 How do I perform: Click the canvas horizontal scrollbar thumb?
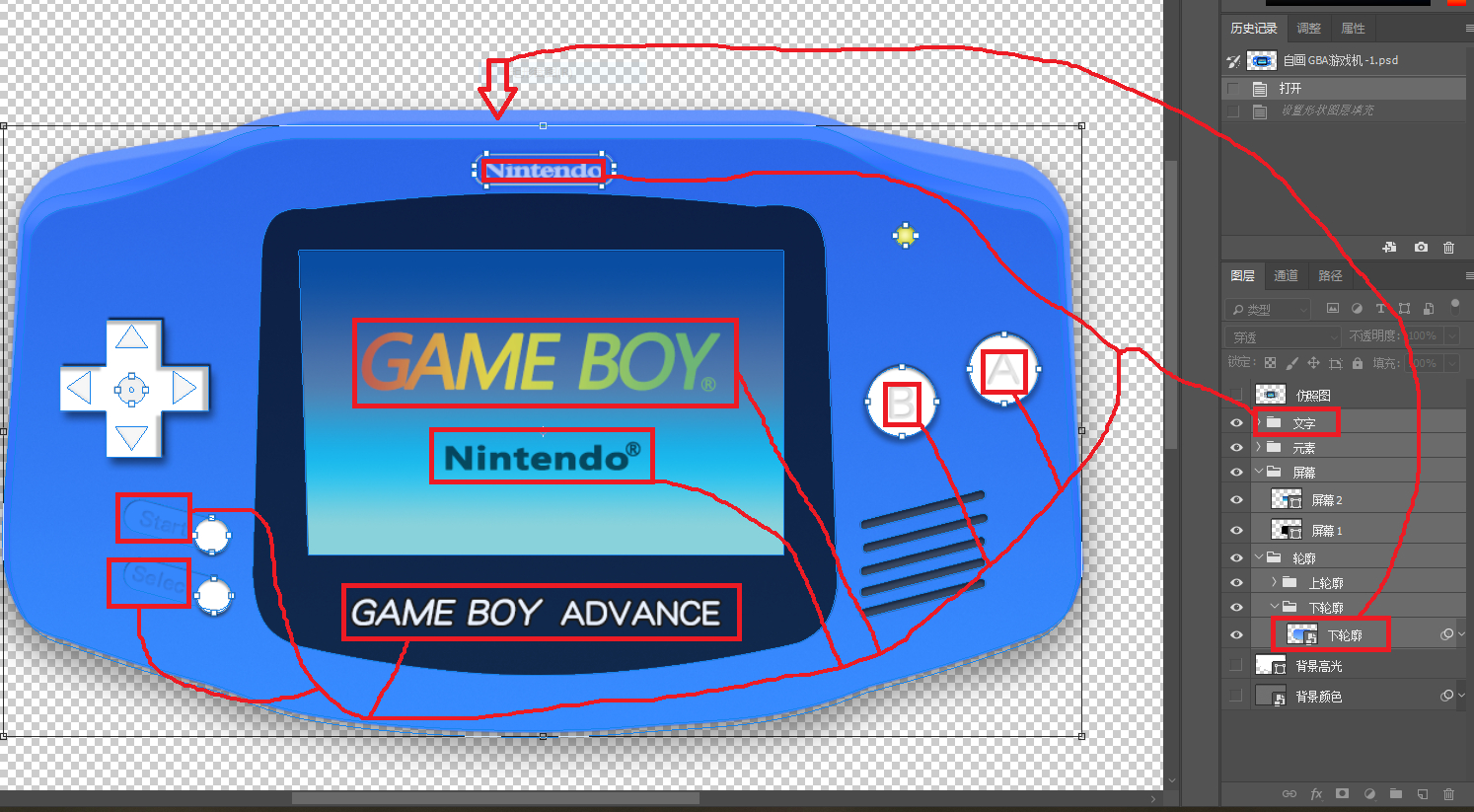pos(495,798)
